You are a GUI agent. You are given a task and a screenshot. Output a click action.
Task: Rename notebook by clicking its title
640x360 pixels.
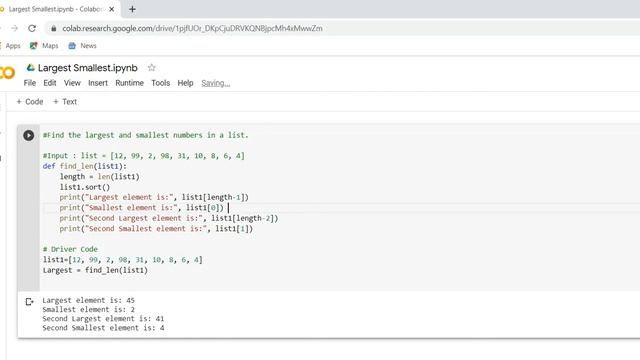click(88, 68)
